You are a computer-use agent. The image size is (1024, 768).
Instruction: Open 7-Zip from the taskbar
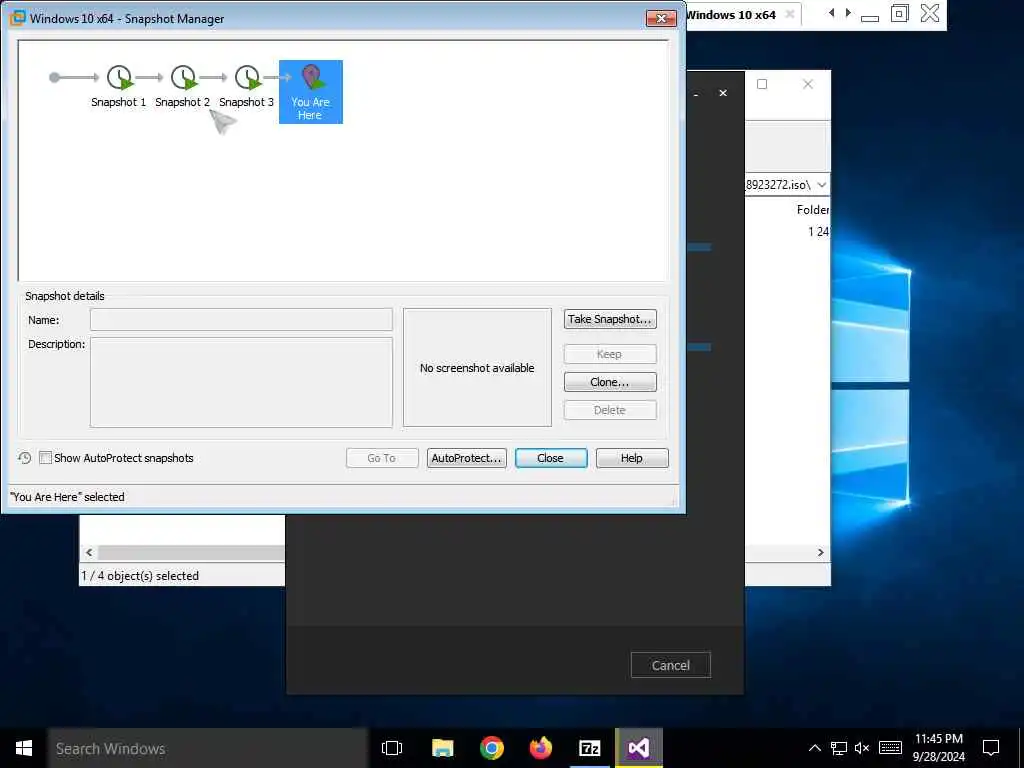590,748
